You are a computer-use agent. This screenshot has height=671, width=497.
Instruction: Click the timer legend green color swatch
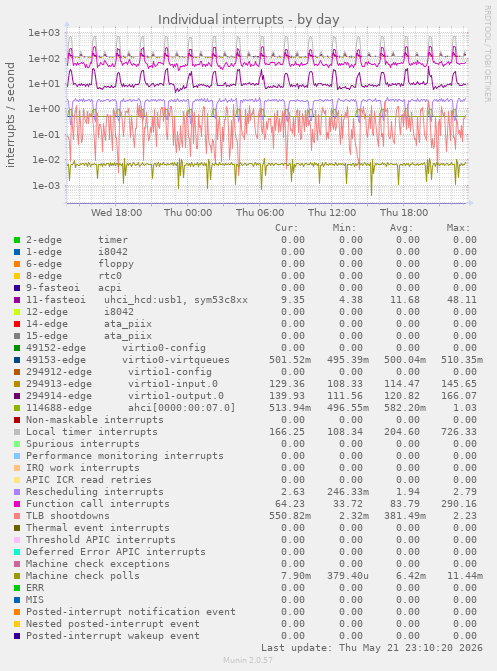(x=17, y=240)
